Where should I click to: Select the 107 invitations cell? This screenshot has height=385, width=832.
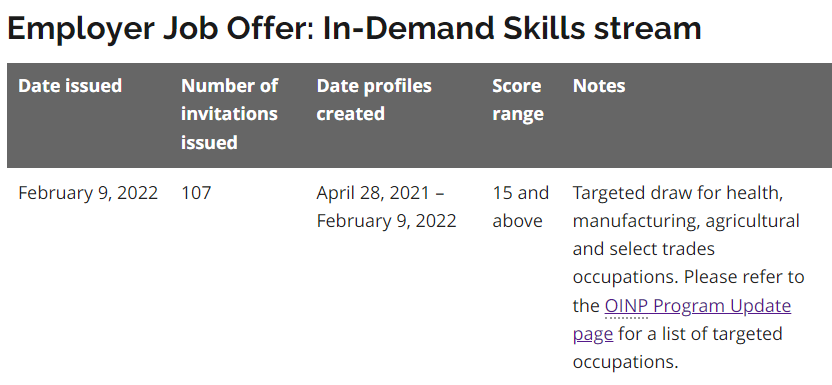pos(196,193)
